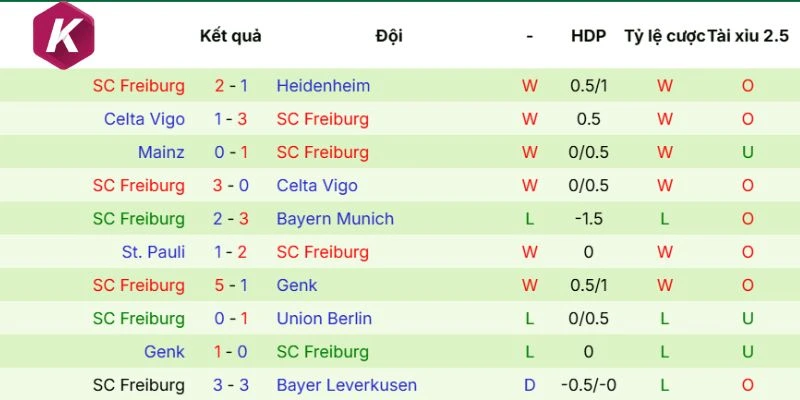Click the -0.5/-0 handicap value
This screenshot has width=800, height=400.
coord(588,385)
